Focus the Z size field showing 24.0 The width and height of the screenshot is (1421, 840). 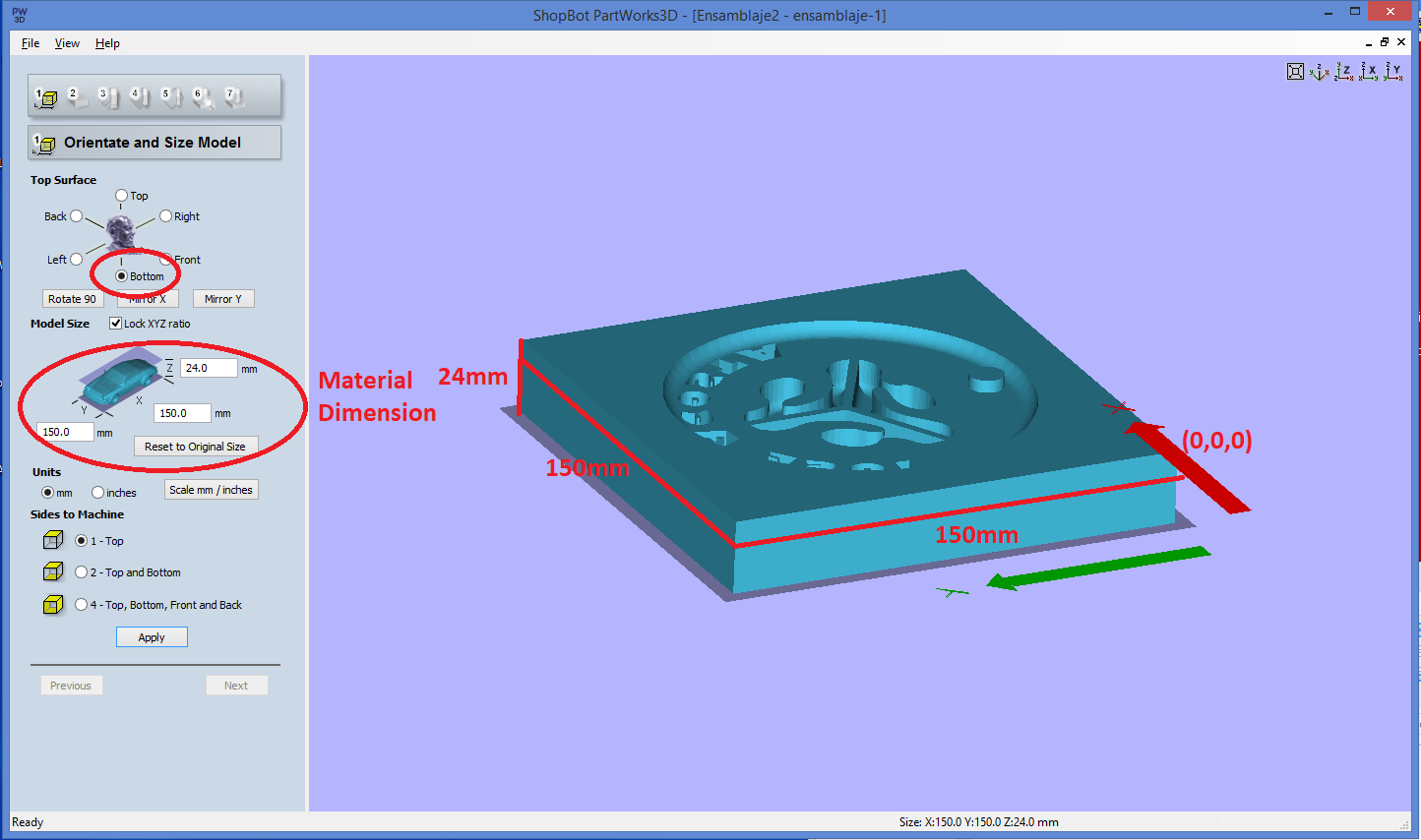[x=209, y=368]
